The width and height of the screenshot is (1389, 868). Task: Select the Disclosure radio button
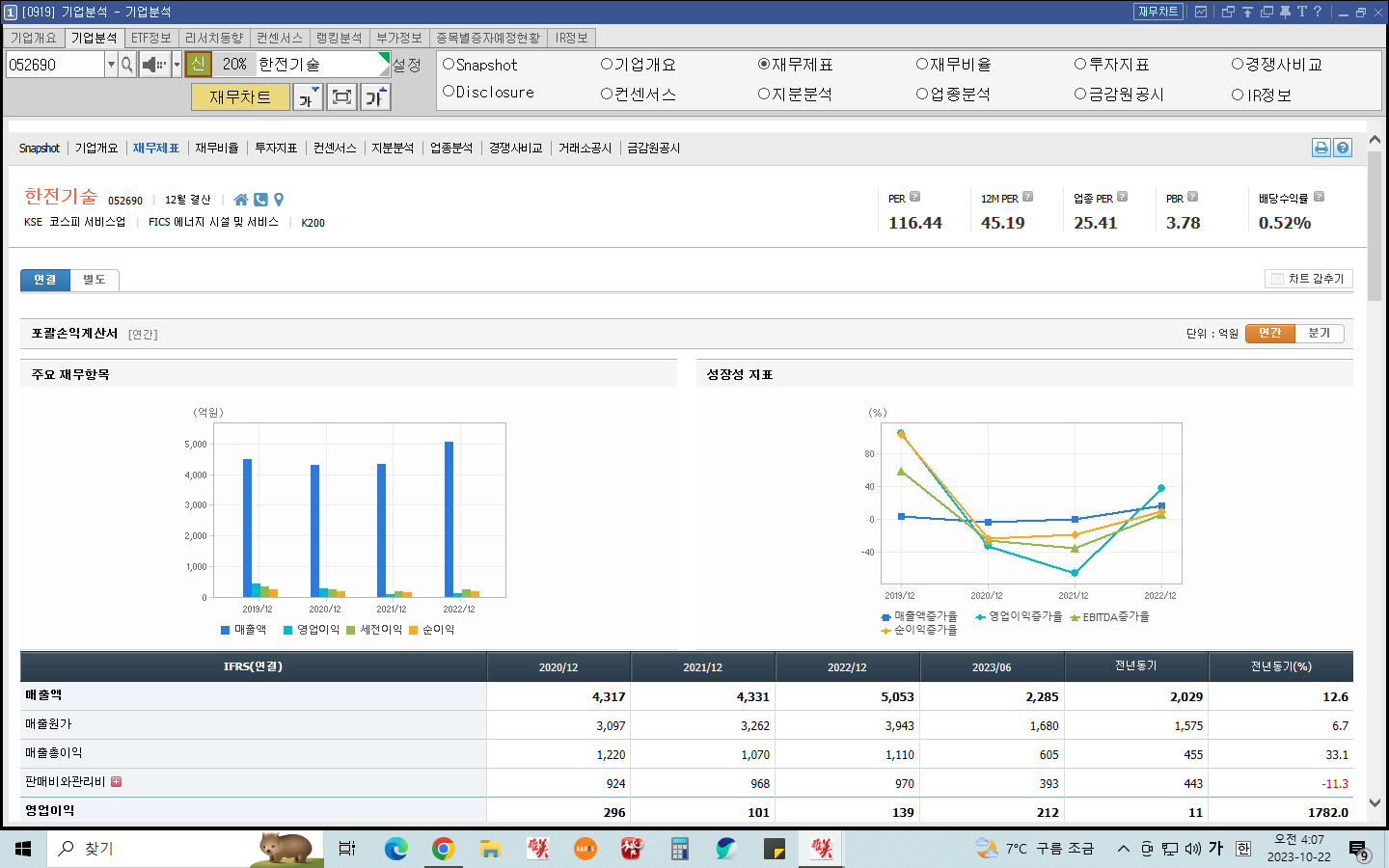(449, 91)
